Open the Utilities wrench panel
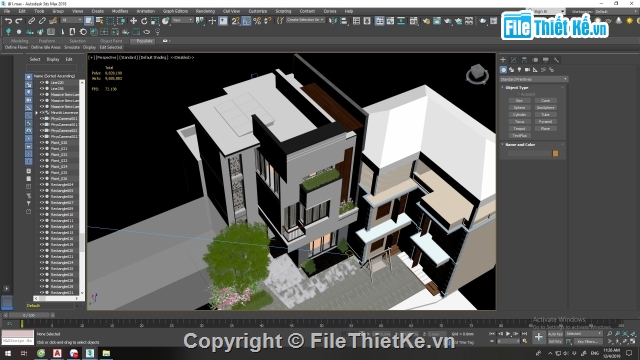 [x=556, y=60]
